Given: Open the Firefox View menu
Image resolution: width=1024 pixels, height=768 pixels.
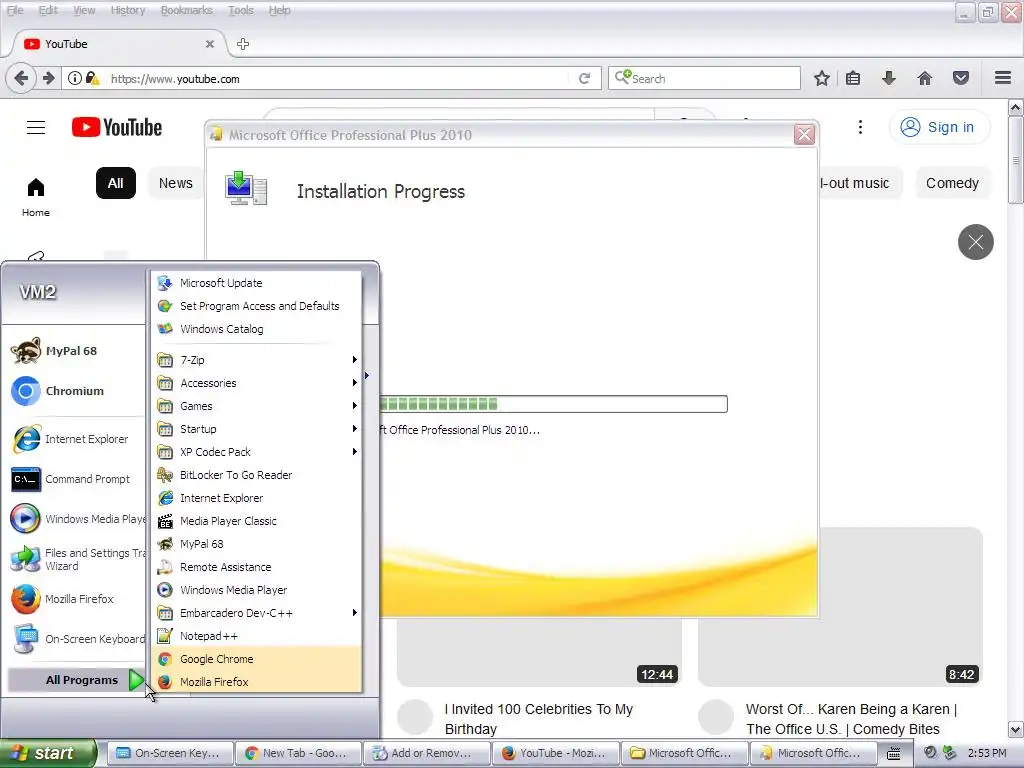Looking at the screenshot, I should pos(84,10).
